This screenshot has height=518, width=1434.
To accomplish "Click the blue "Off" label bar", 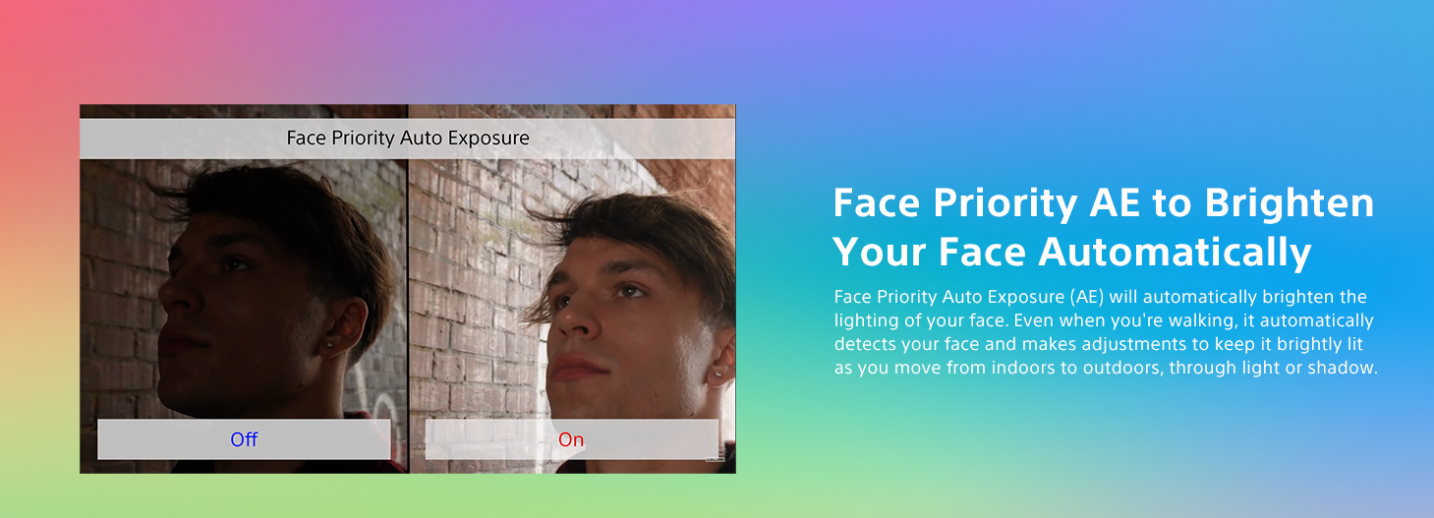I will [x=244, y=439].
